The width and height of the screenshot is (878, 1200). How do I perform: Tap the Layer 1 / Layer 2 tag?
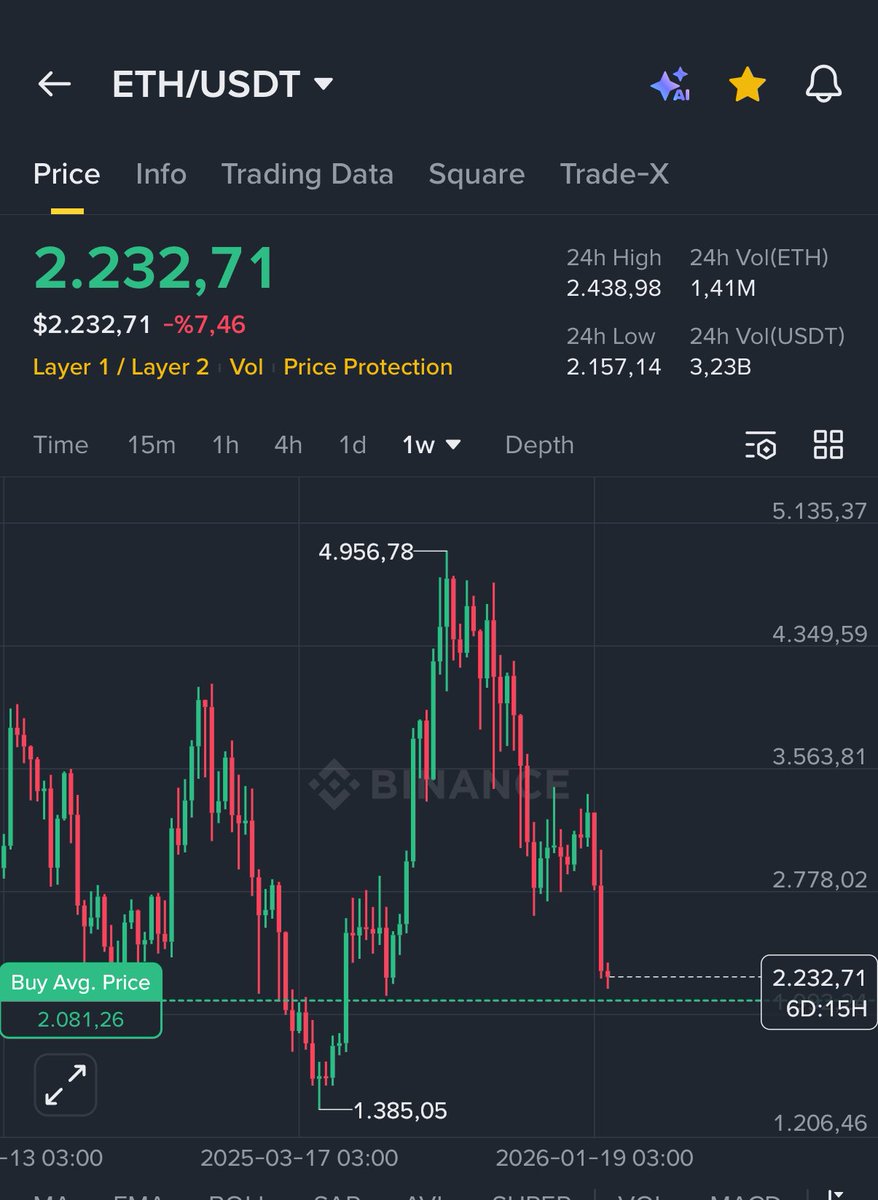click(120, 367)
